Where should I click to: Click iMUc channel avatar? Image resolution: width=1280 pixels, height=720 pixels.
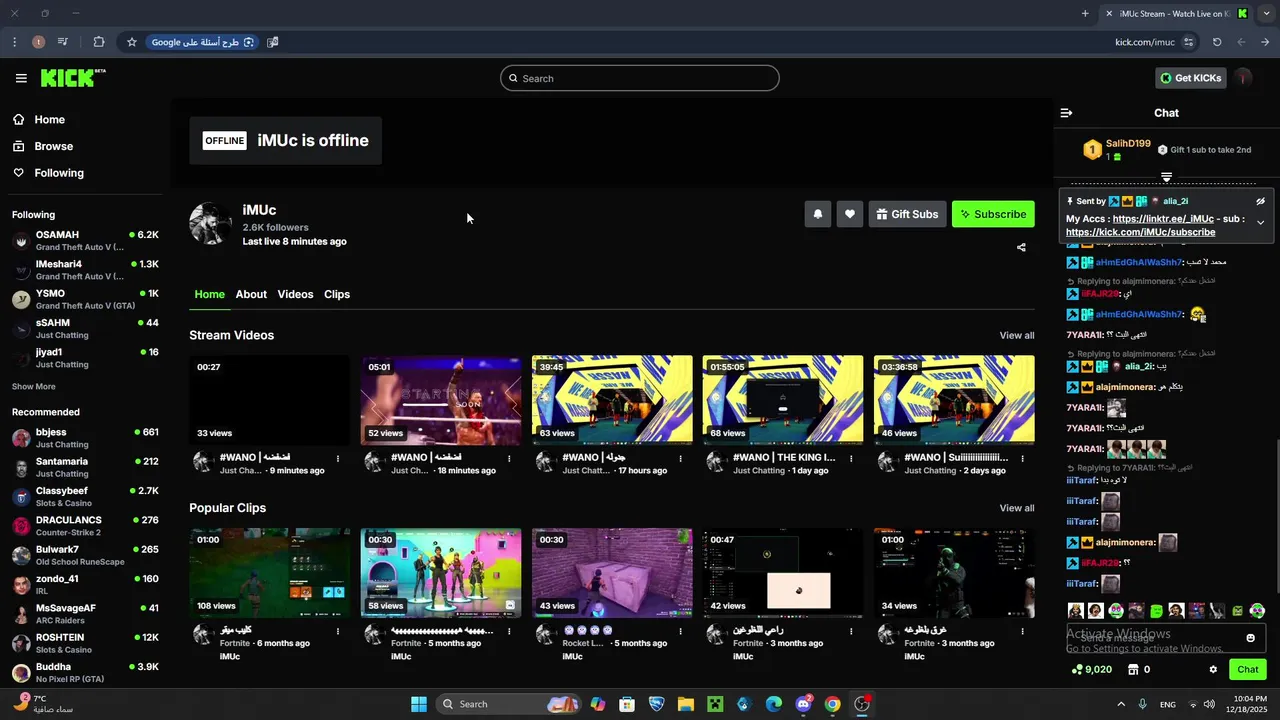[211, 224]
